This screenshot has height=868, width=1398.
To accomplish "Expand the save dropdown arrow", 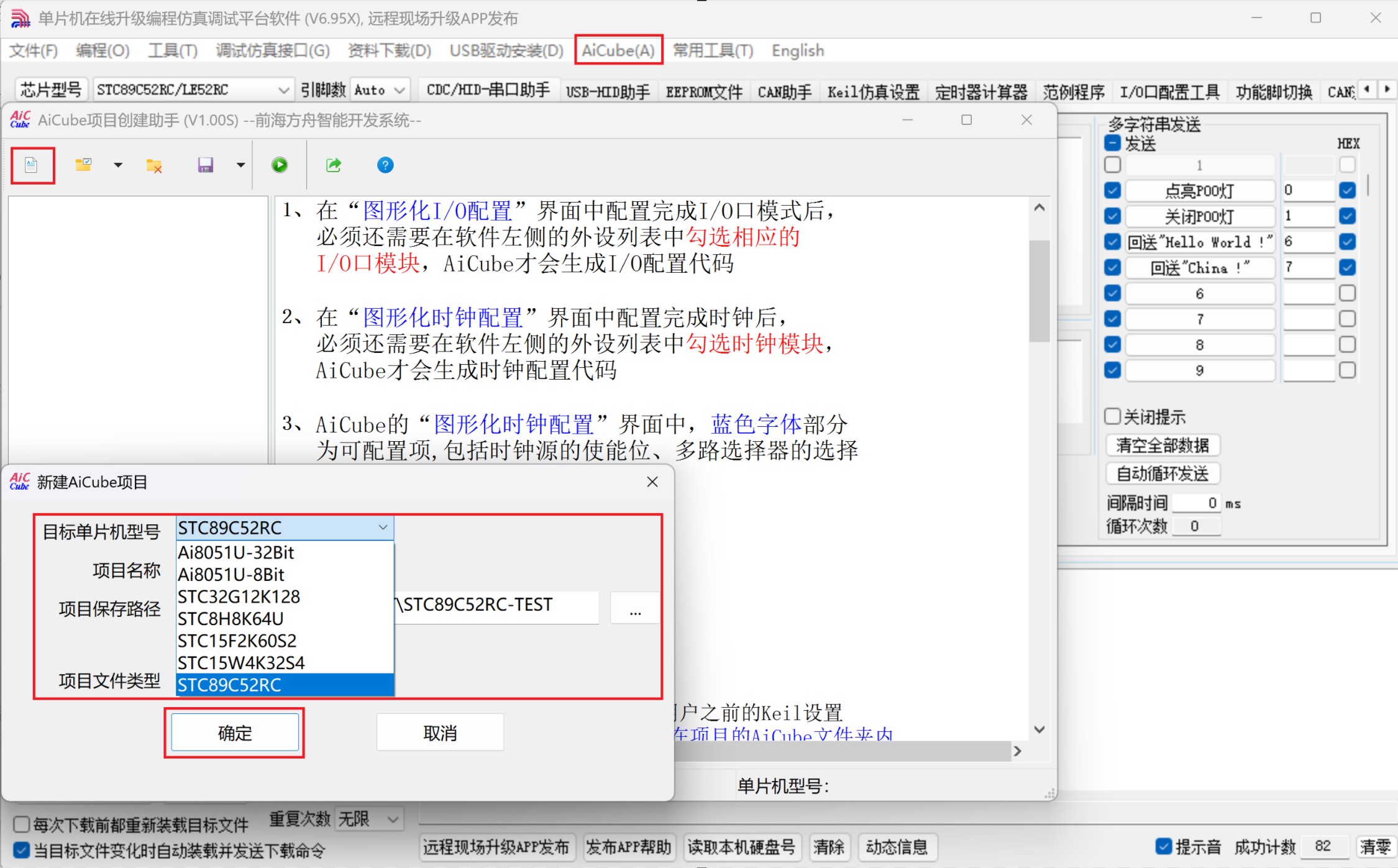I will [241, 165].
